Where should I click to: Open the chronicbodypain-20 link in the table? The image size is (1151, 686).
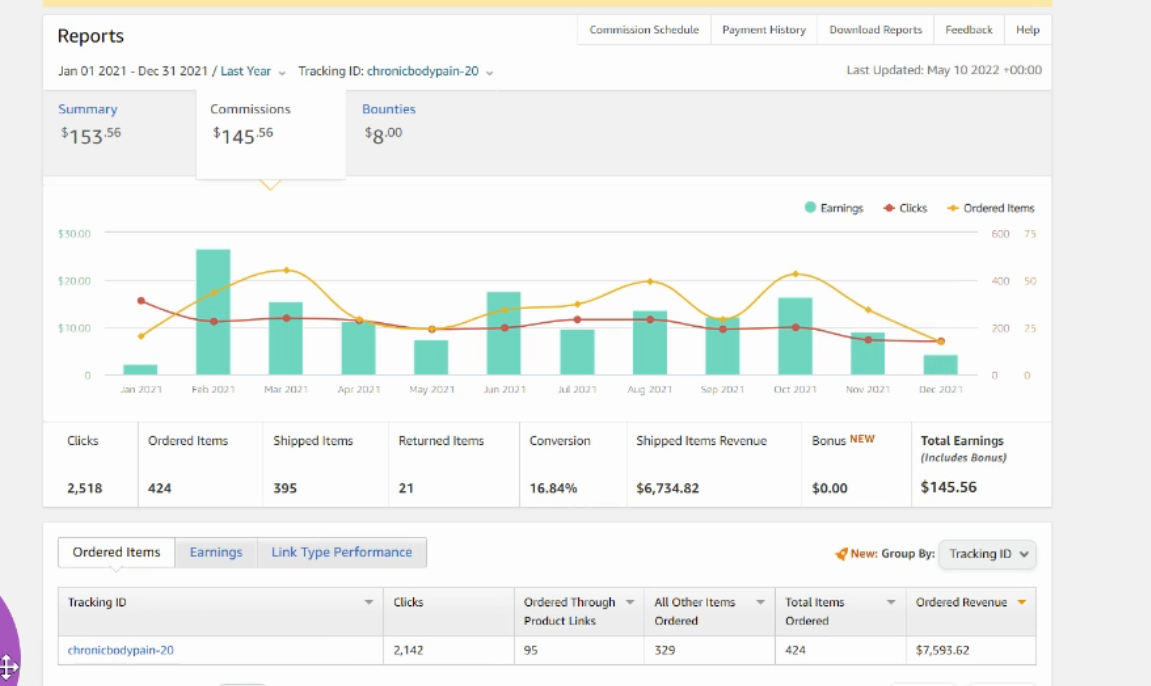point(120,650)
